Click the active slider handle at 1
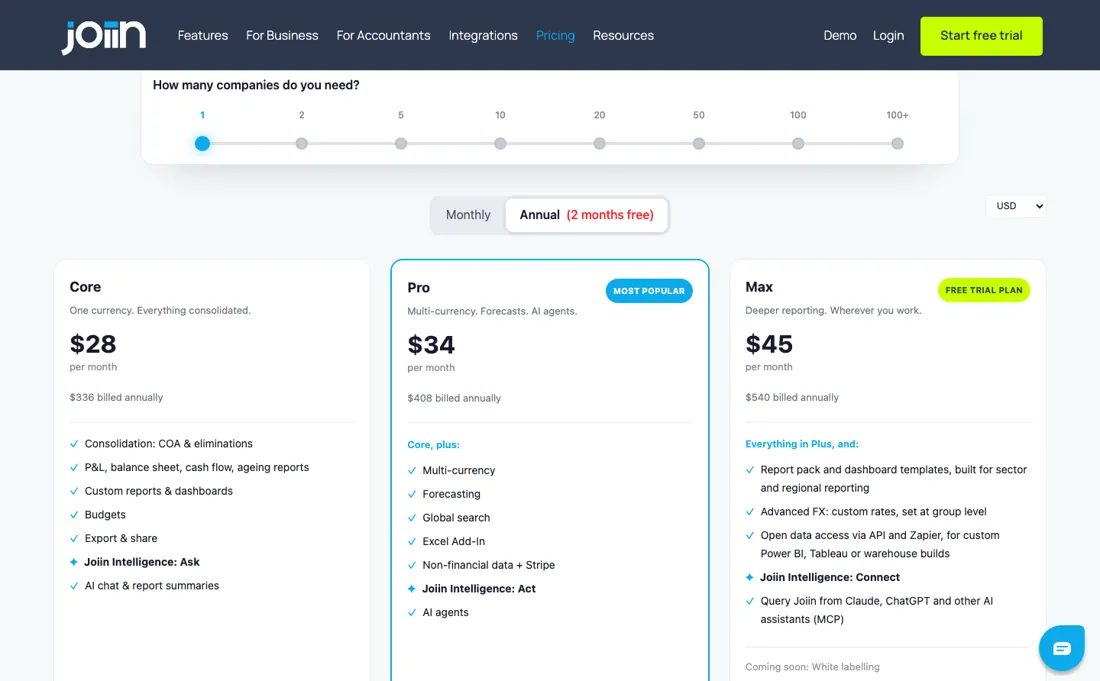1100x681 pixels. point(202,143)
